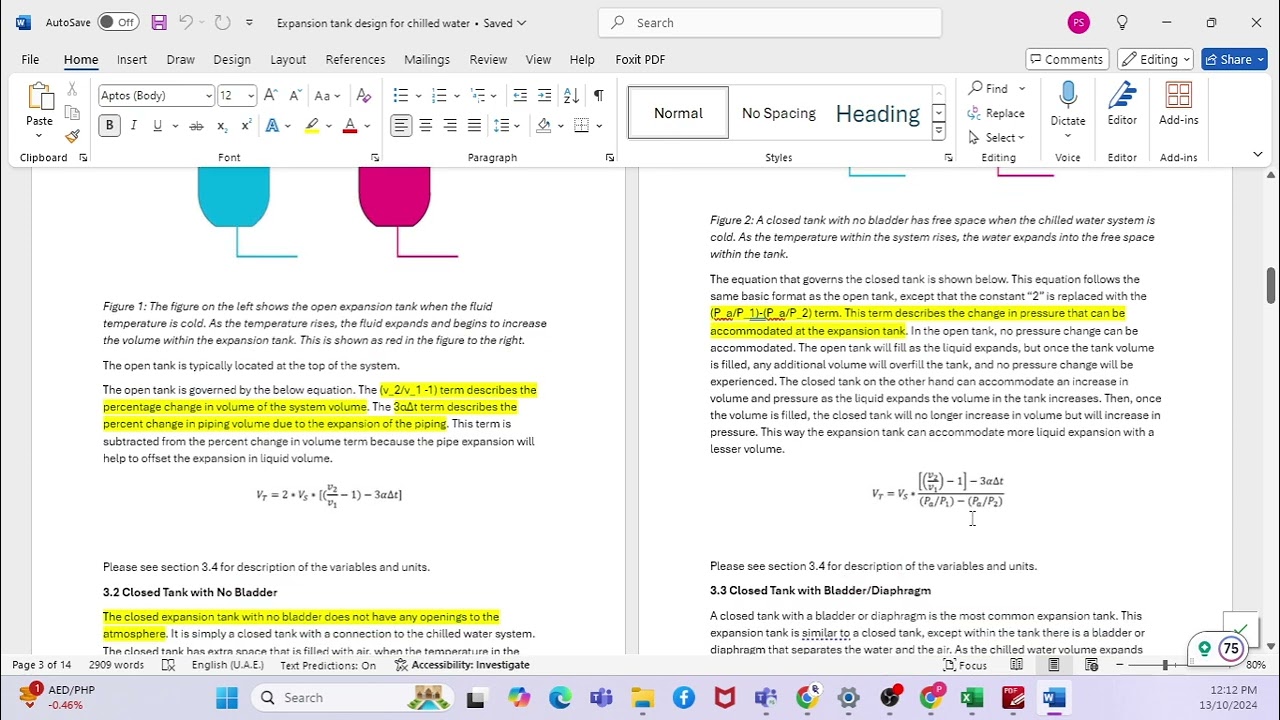This screenshot has width=1280, height=720.
Task: Click the Replace button in Editing group
Action: pos(996,113)
